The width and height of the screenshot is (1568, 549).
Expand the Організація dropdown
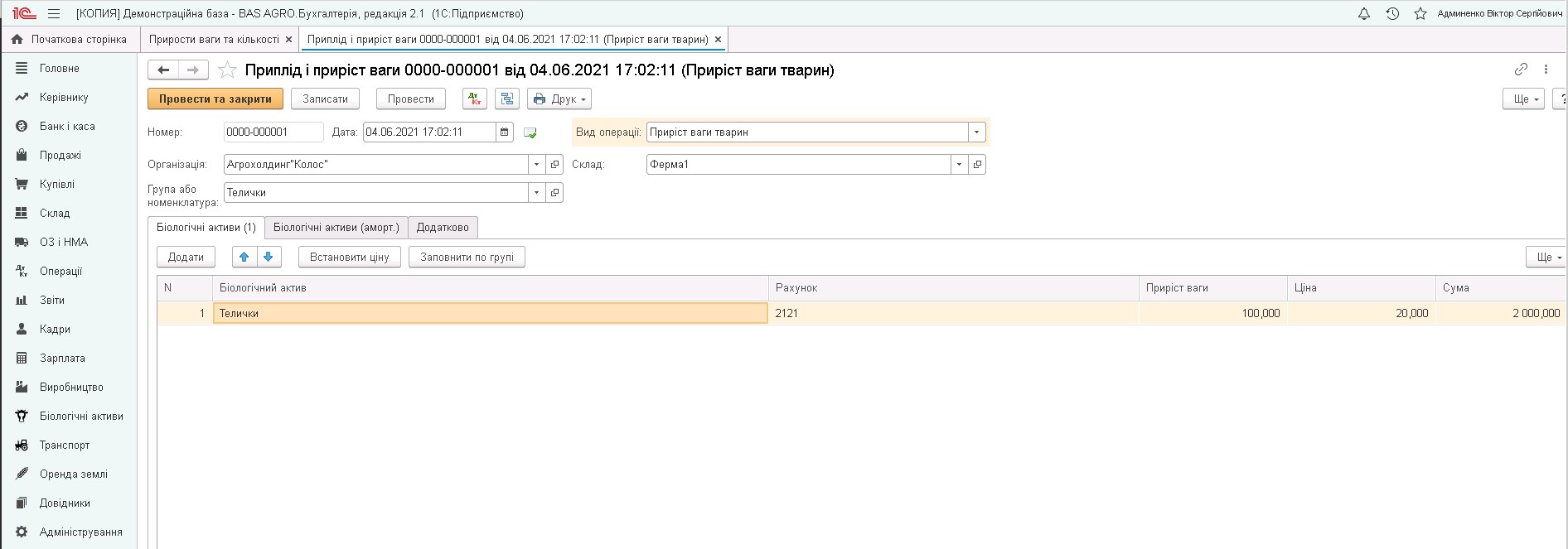point(536,165)
